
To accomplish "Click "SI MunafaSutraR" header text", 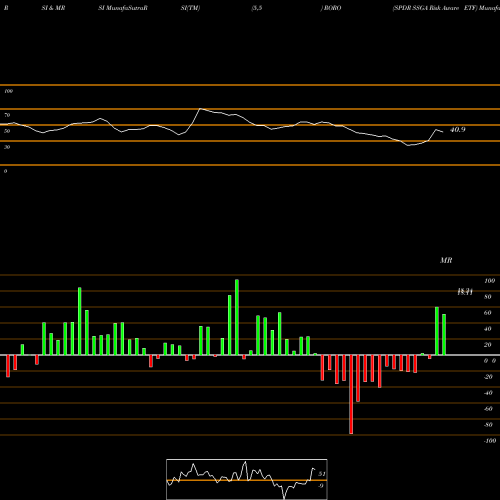I will point(123,8).
